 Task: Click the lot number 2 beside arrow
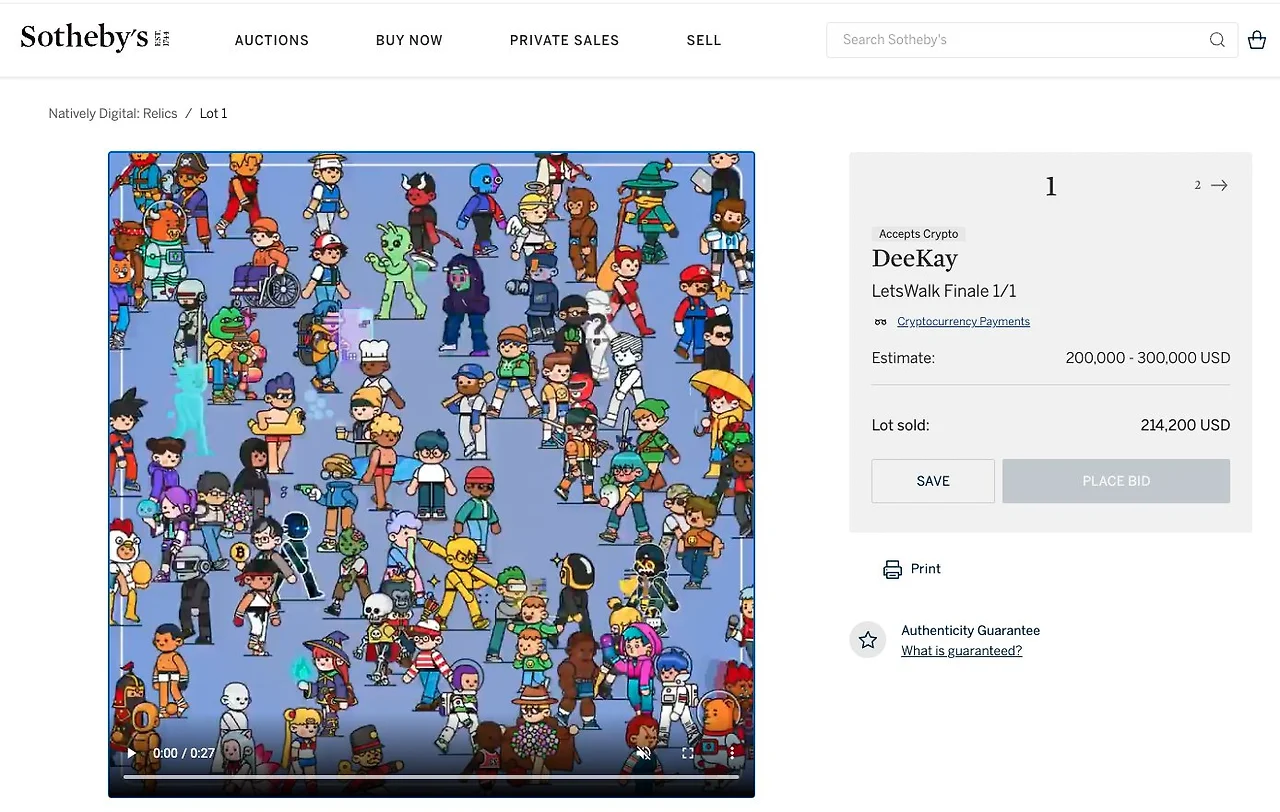click(x=1197, y=185)
